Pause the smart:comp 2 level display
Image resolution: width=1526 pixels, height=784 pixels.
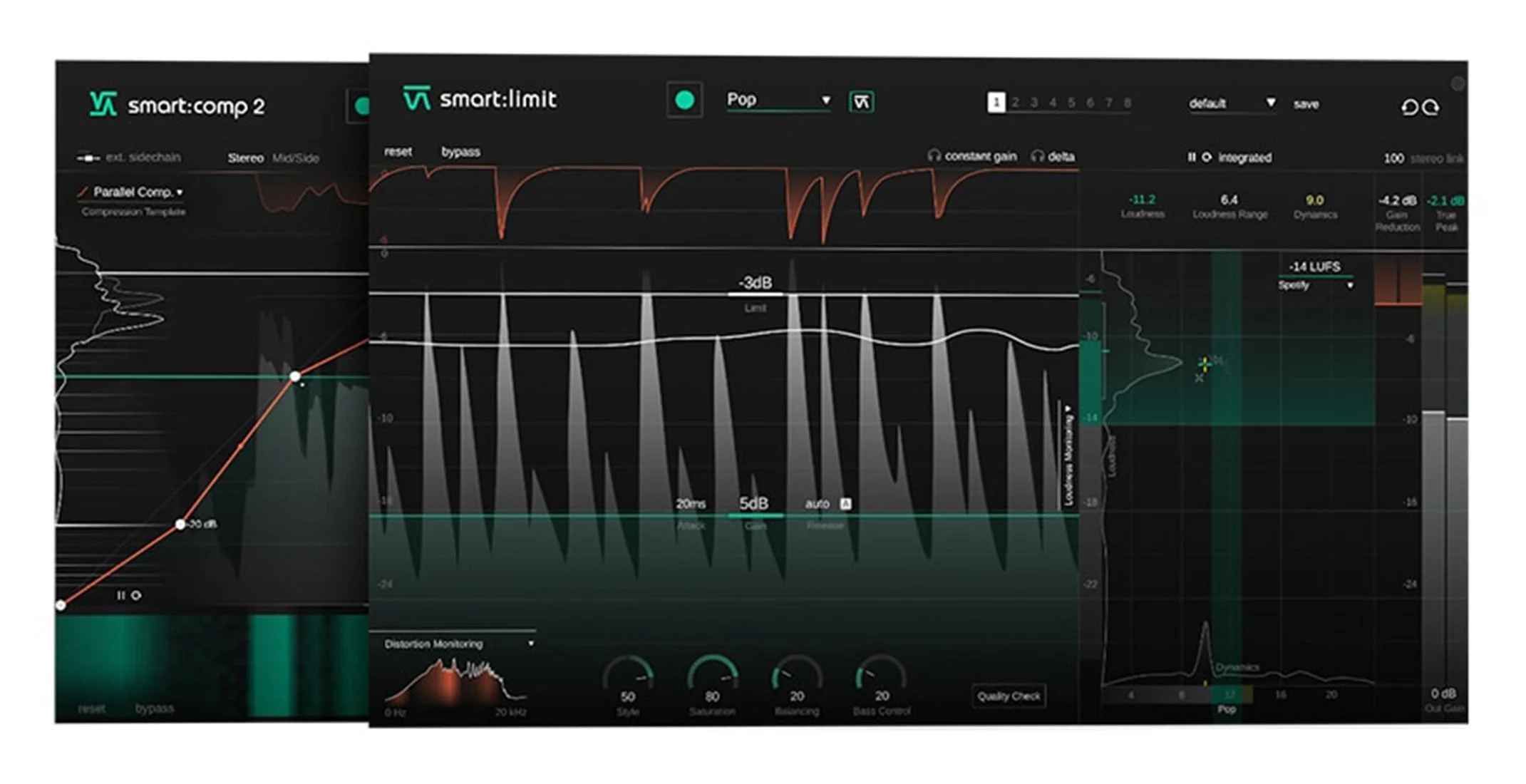coord(120,595)
